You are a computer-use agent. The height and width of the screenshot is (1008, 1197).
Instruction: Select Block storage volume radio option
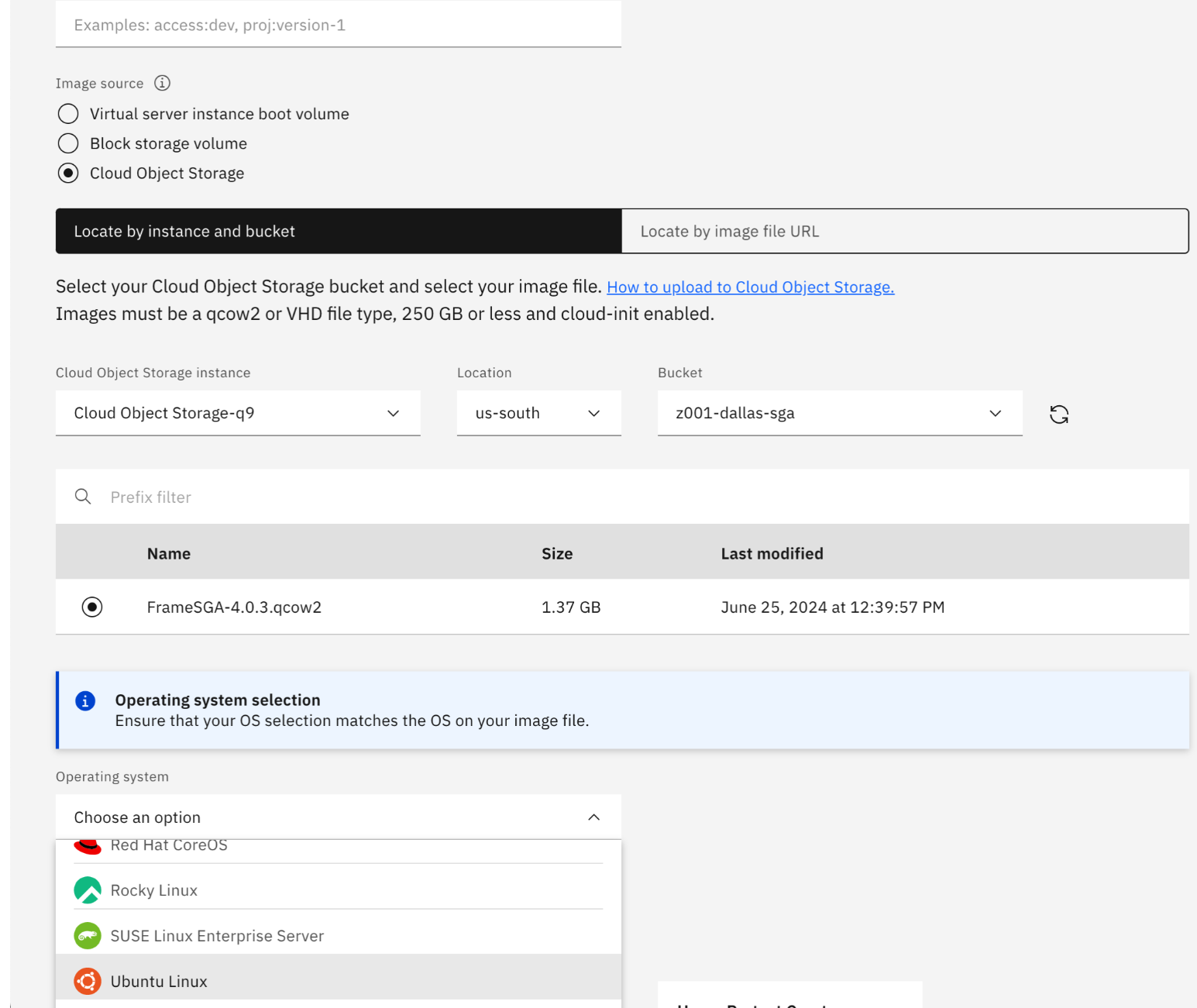click(68, 143)
